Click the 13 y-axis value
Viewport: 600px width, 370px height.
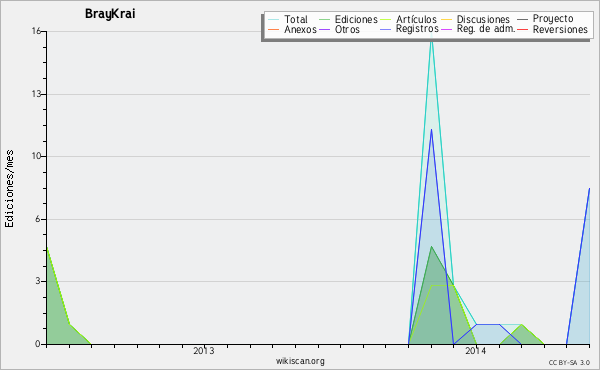pyautogui.click(x=36, y=94)
